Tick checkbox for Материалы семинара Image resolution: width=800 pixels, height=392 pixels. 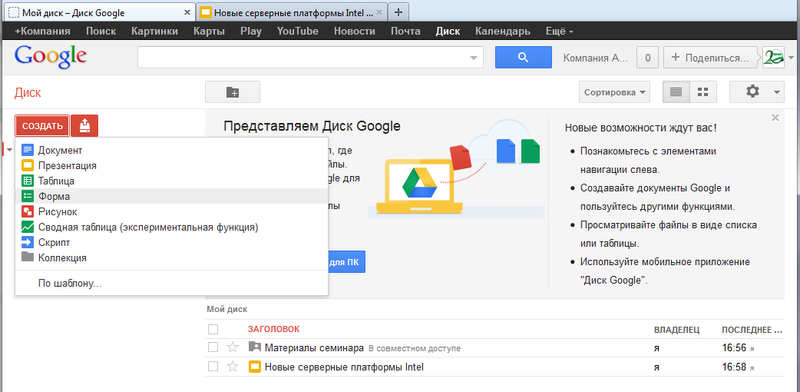[213, 348]
